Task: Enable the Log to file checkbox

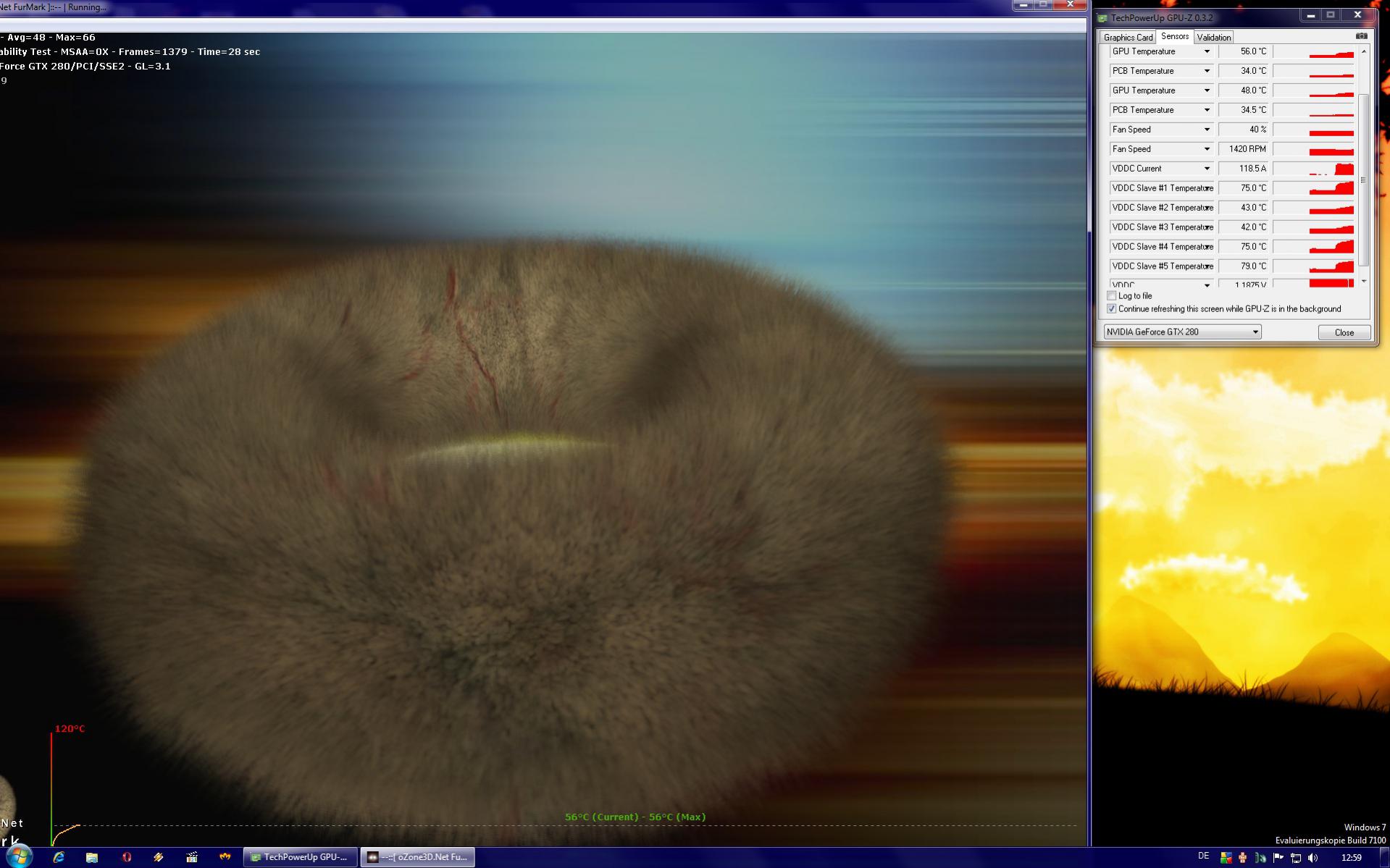Action: pyautogui.click(x=1112, y=296)
